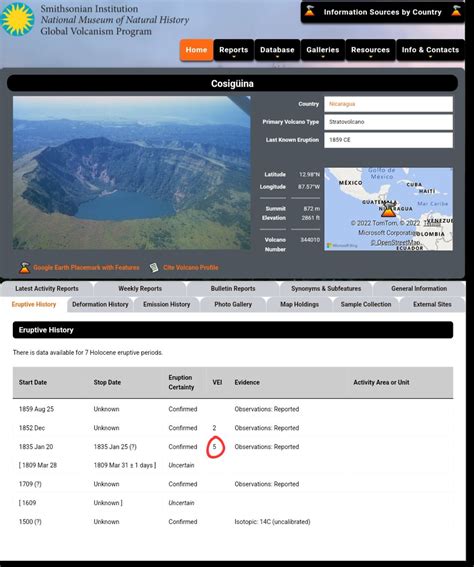Screen dimensions: 474x567
Task: Expand the Database menu
Action: 277,50
